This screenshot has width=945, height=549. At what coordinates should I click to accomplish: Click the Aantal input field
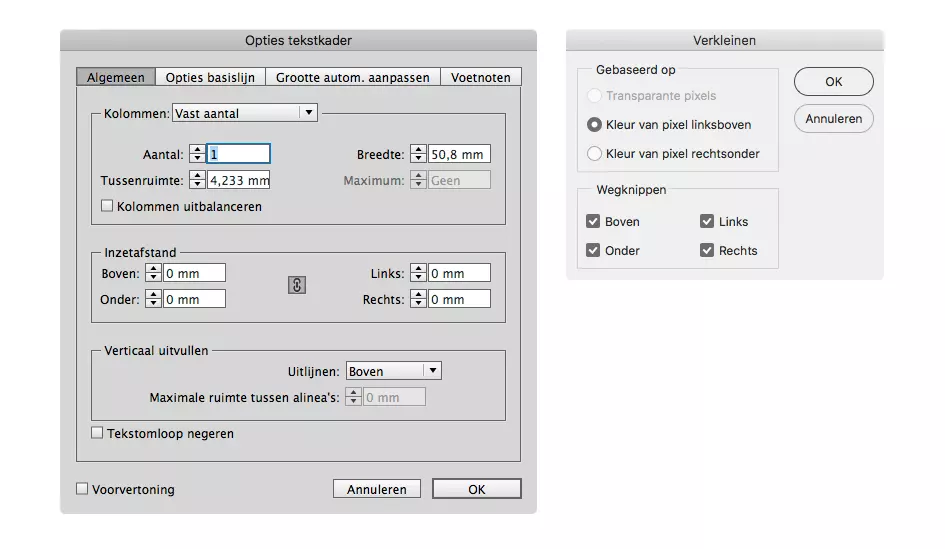pyautogui.click(x=238, y=154)
